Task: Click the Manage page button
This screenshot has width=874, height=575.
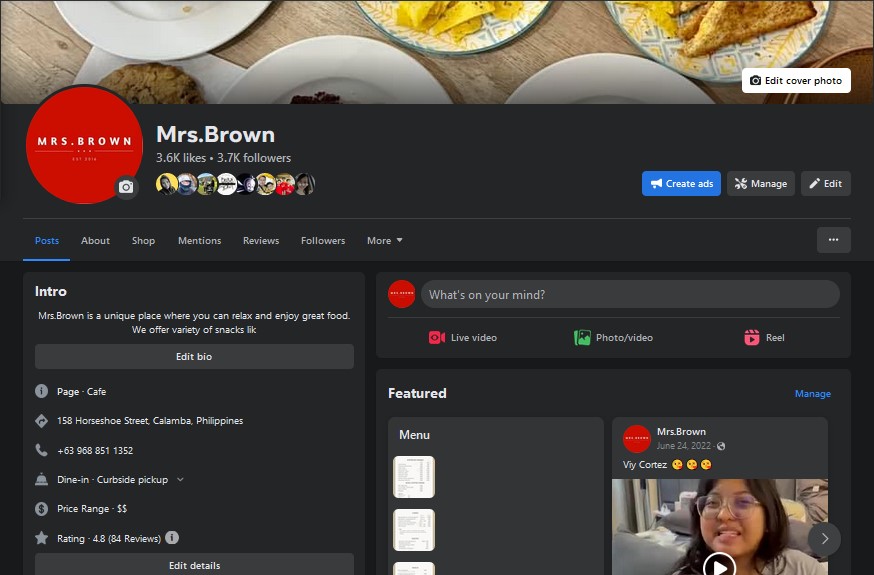Action: [760, 183]
